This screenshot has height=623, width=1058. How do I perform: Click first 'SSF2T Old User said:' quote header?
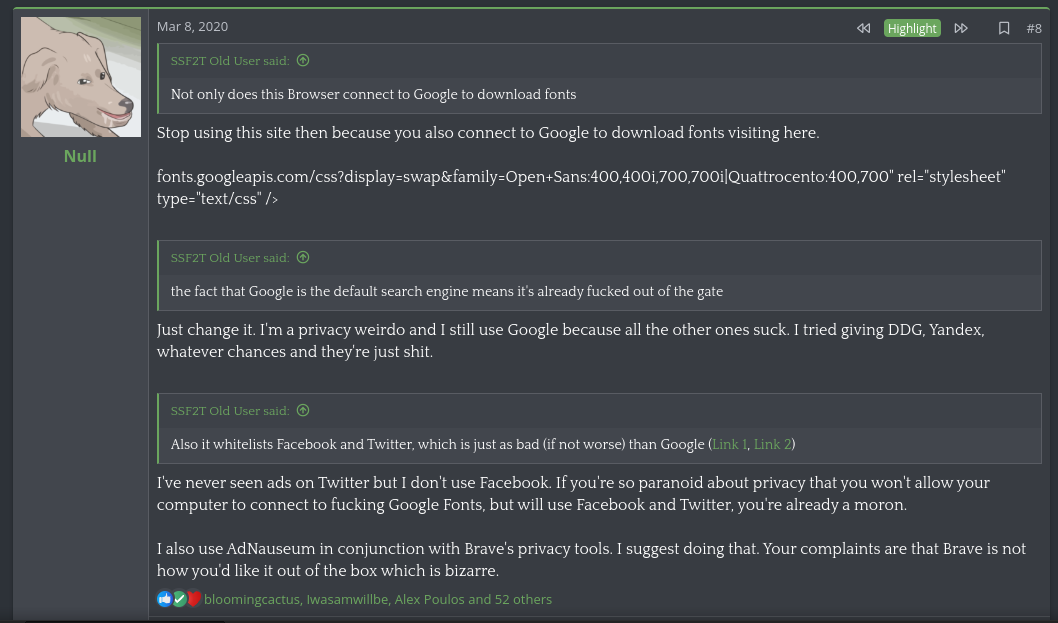click(x=230, y=61)
